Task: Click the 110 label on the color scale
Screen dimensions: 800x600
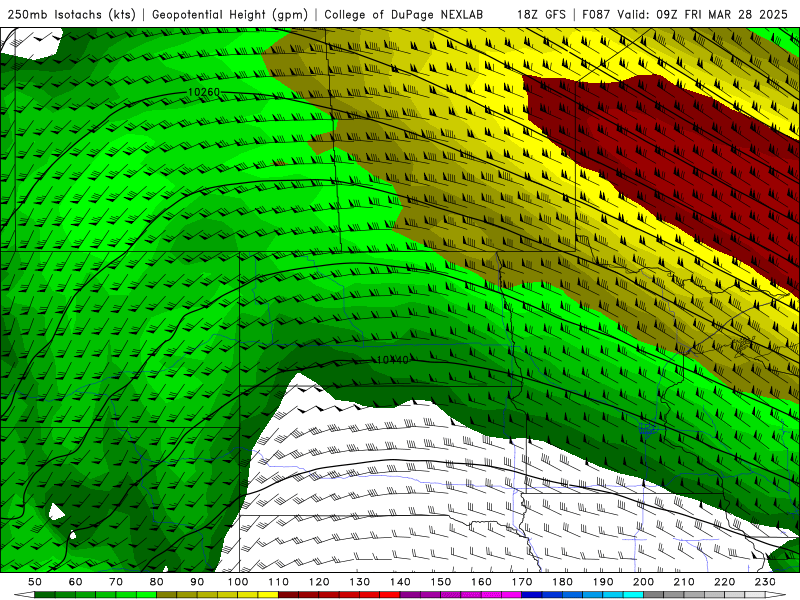Action: (x=278, y=582)
